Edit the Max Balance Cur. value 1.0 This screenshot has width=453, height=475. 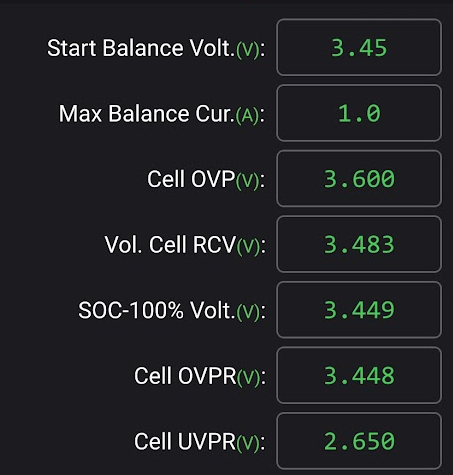pyautogui.click(x=359, y=113)
